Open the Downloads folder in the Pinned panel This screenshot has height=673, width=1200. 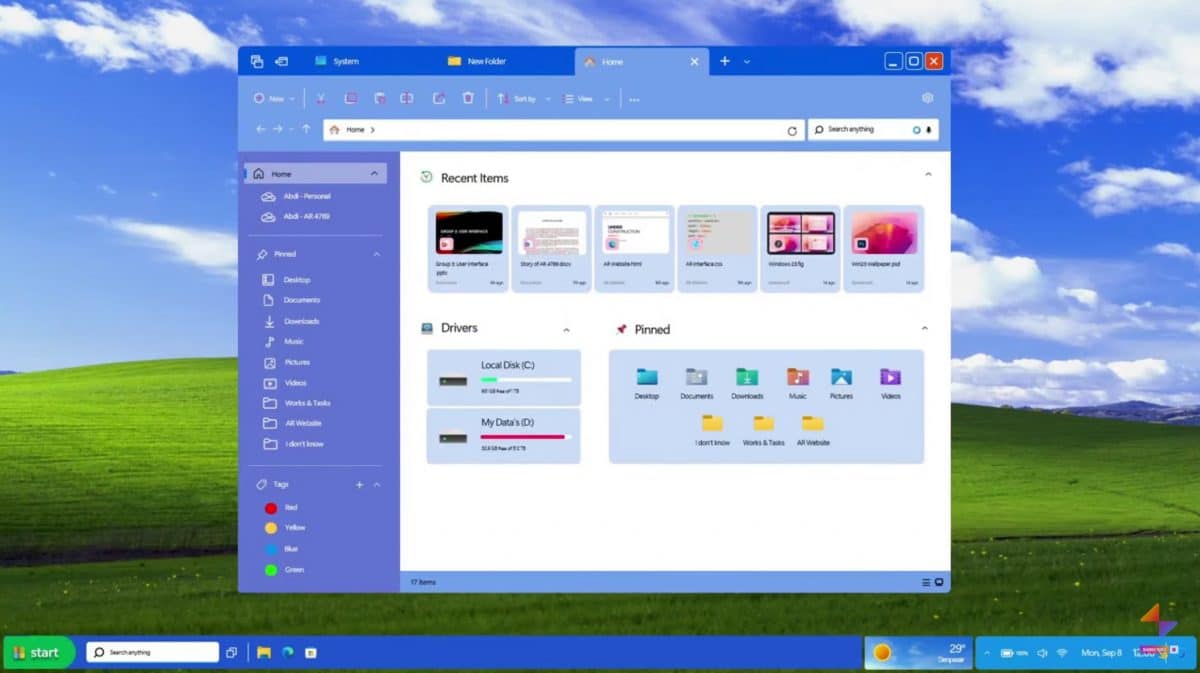click(x=747, y=380)
